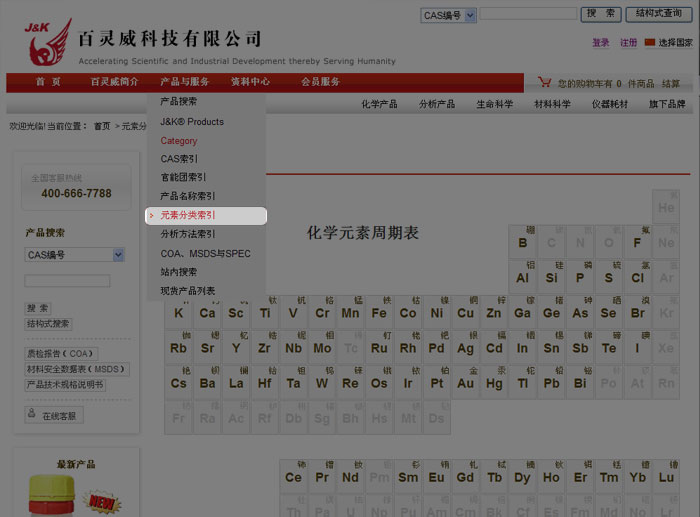The image size is (700, 517).
Task: Click the top 搜索 button
Action: tap(600, 14)
